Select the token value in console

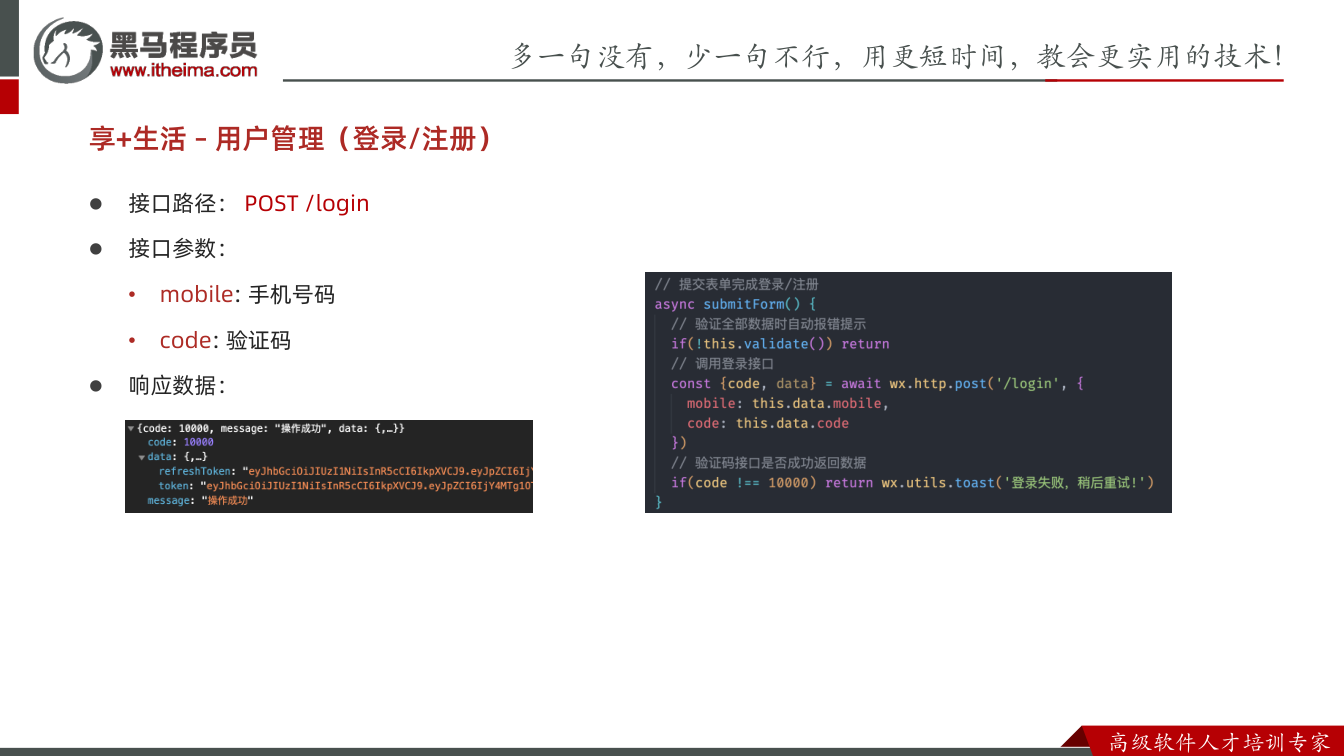click(366, 486)
